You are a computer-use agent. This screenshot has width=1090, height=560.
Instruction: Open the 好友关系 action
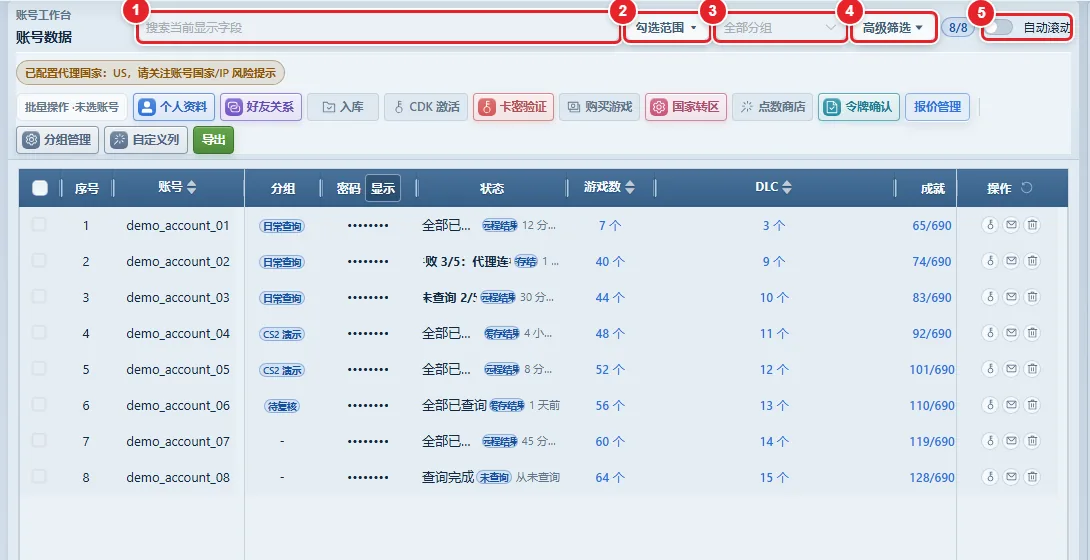pyautogui.click(x=261, y=107)
